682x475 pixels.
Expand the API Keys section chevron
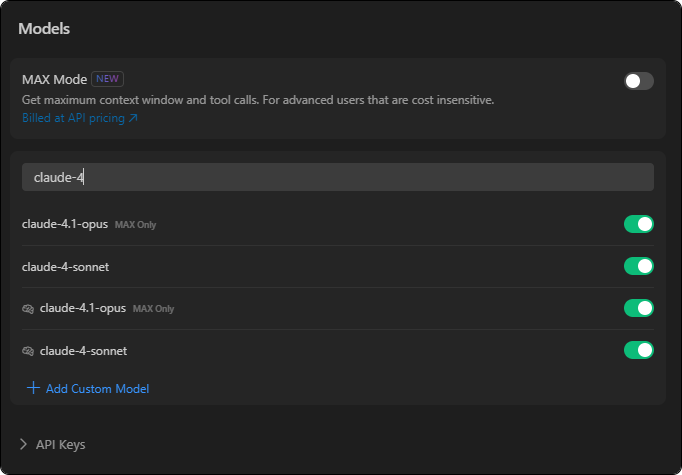coord(23,444)
